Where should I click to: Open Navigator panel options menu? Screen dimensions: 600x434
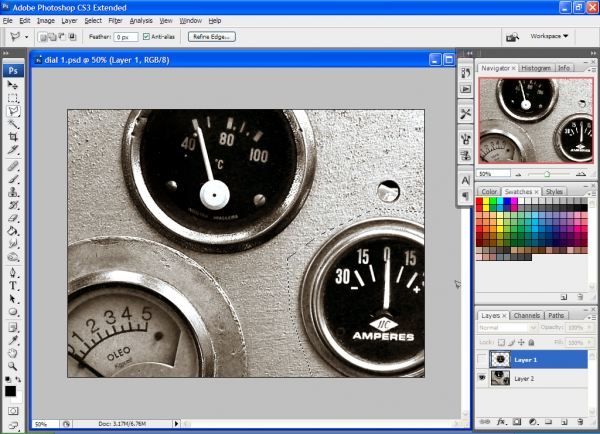point(591,69)
